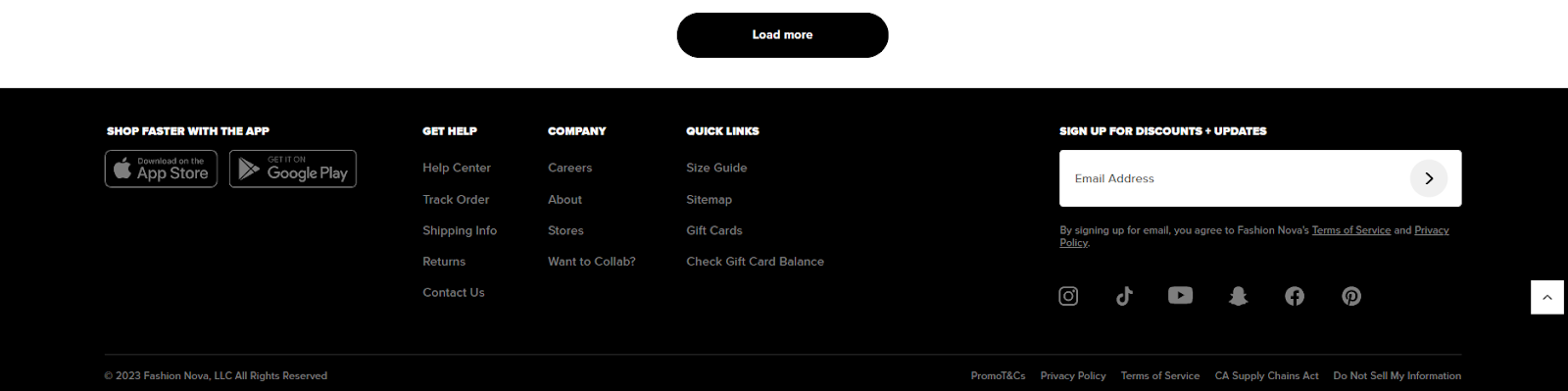Image resolution: width=1568 pixels, height=391 pixels.
Task: Open the Pinterest social icon
Action: (1351, 296)
